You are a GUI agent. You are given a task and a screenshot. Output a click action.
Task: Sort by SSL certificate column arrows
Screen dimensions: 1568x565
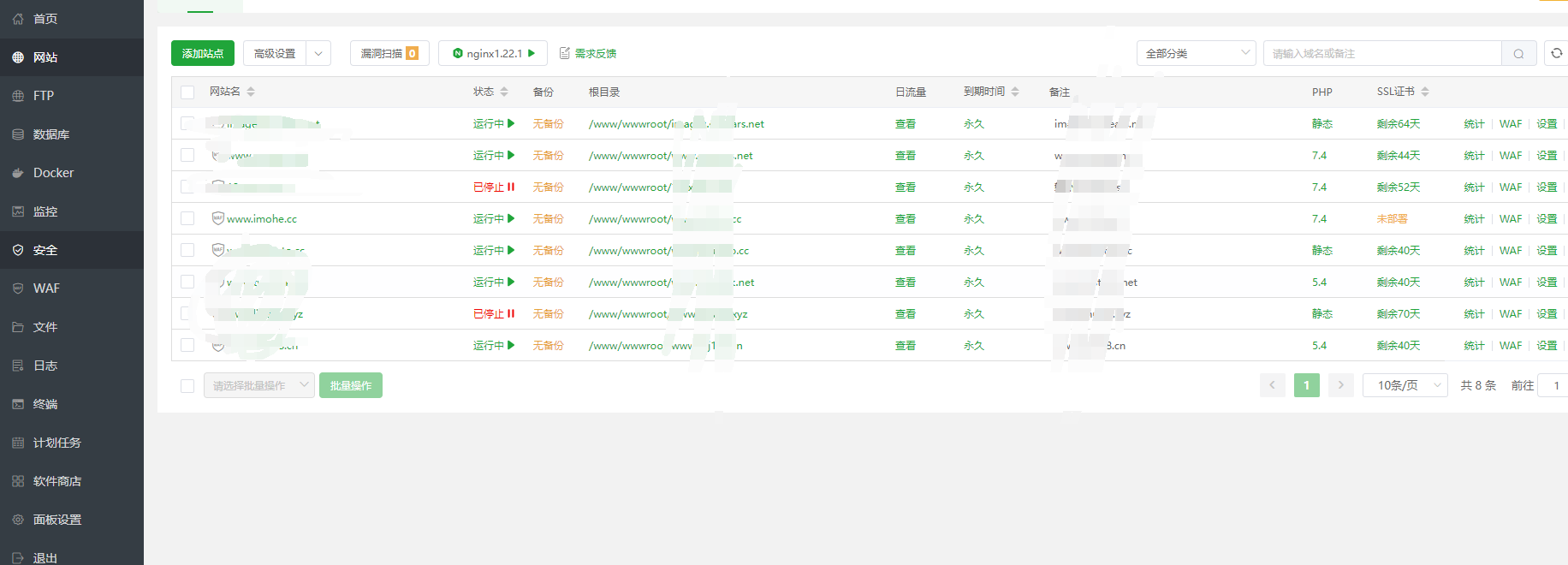[1425, 92]
